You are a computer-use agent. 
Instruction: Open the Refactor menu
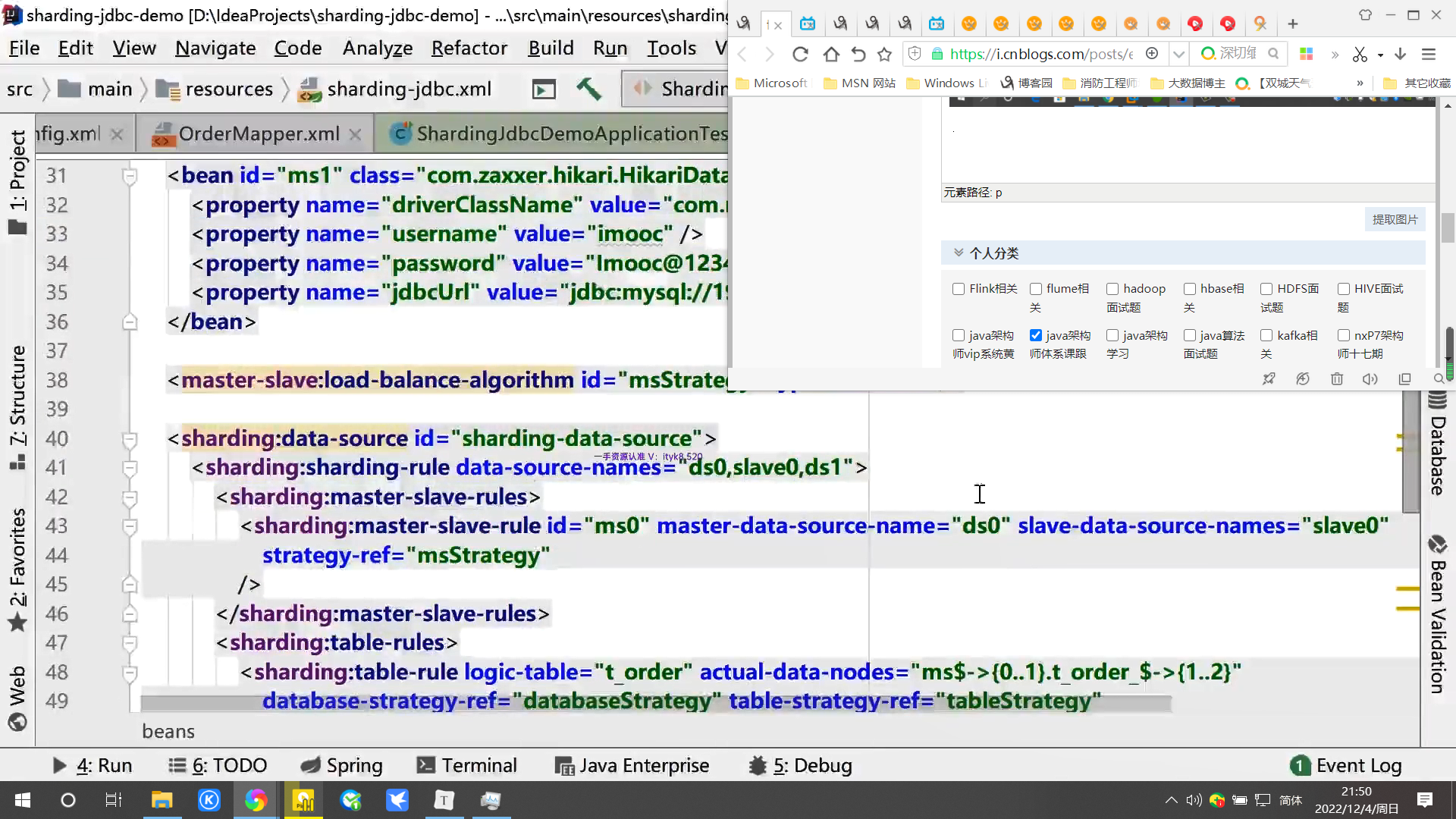(469, 49)
